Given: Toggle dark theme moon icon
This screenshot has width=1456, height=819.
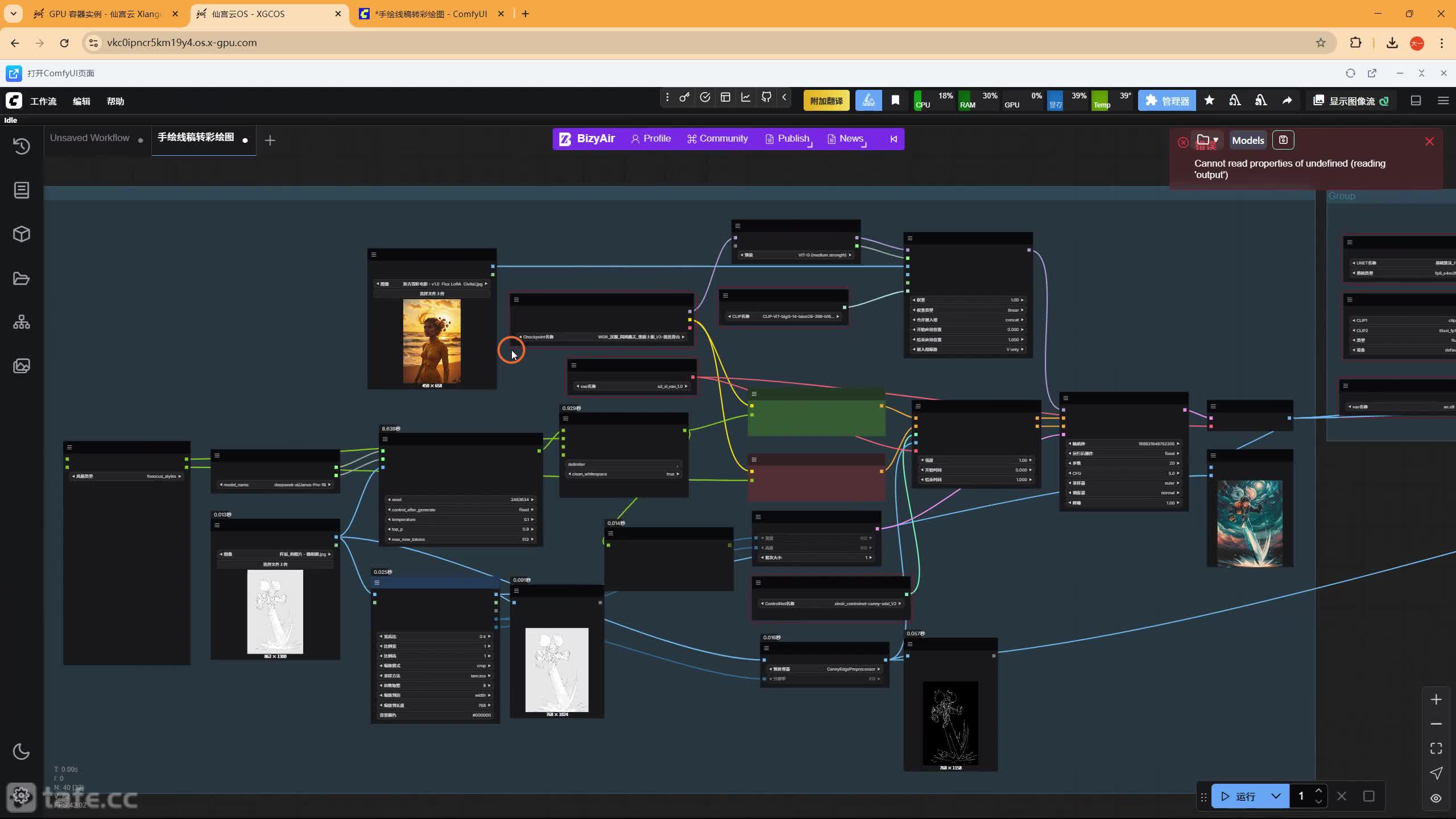Looking at the screenshot, I should tap(22, 751).
